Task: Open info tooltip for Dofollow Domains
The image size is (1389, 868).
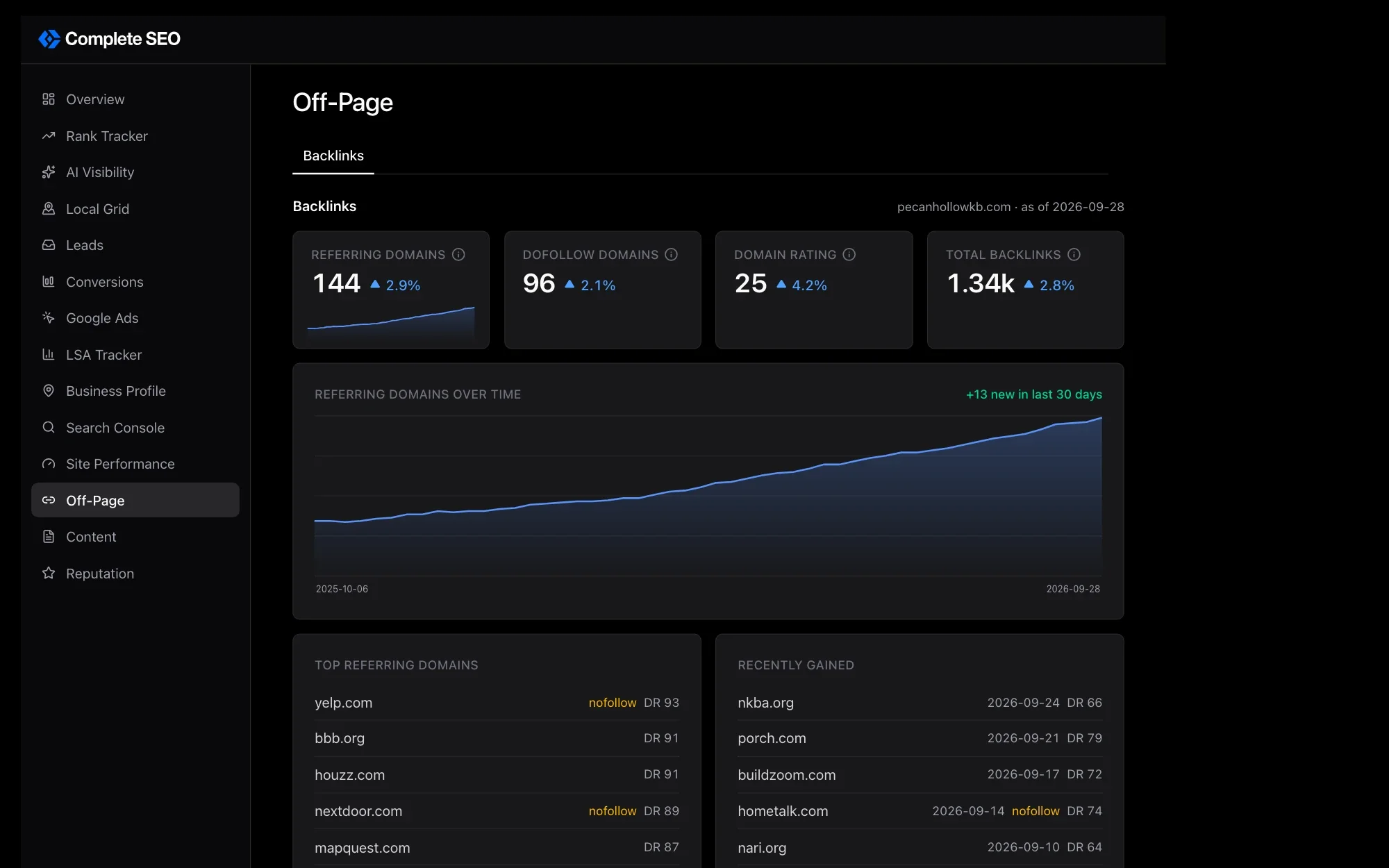Action: click(671, 255)
